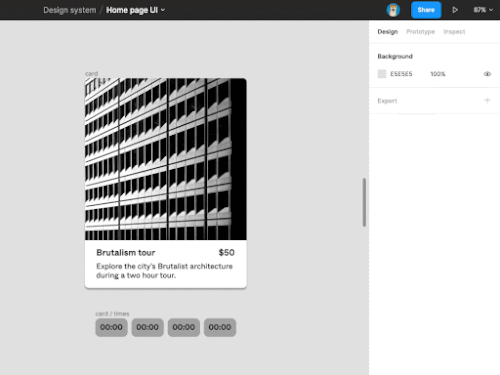Select the third 00:00 time chip

[184, 327]
